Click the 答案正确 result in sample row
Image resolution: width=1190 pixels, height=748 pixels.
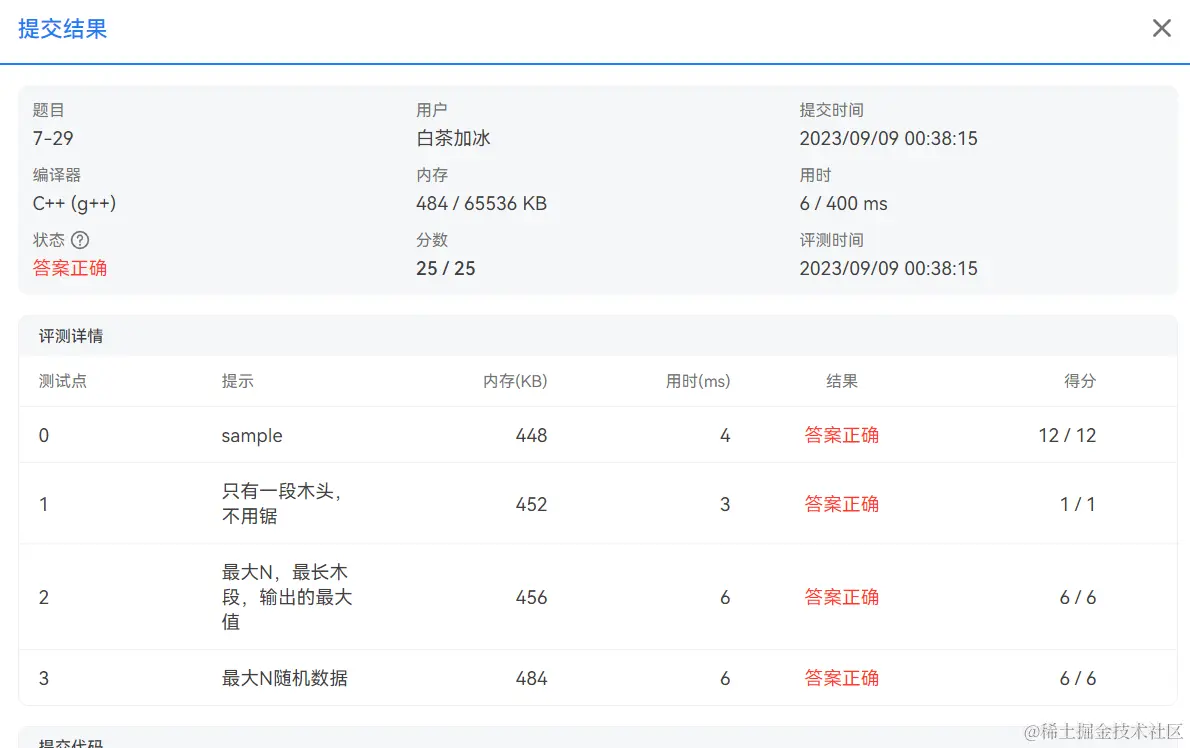[842, 435]
